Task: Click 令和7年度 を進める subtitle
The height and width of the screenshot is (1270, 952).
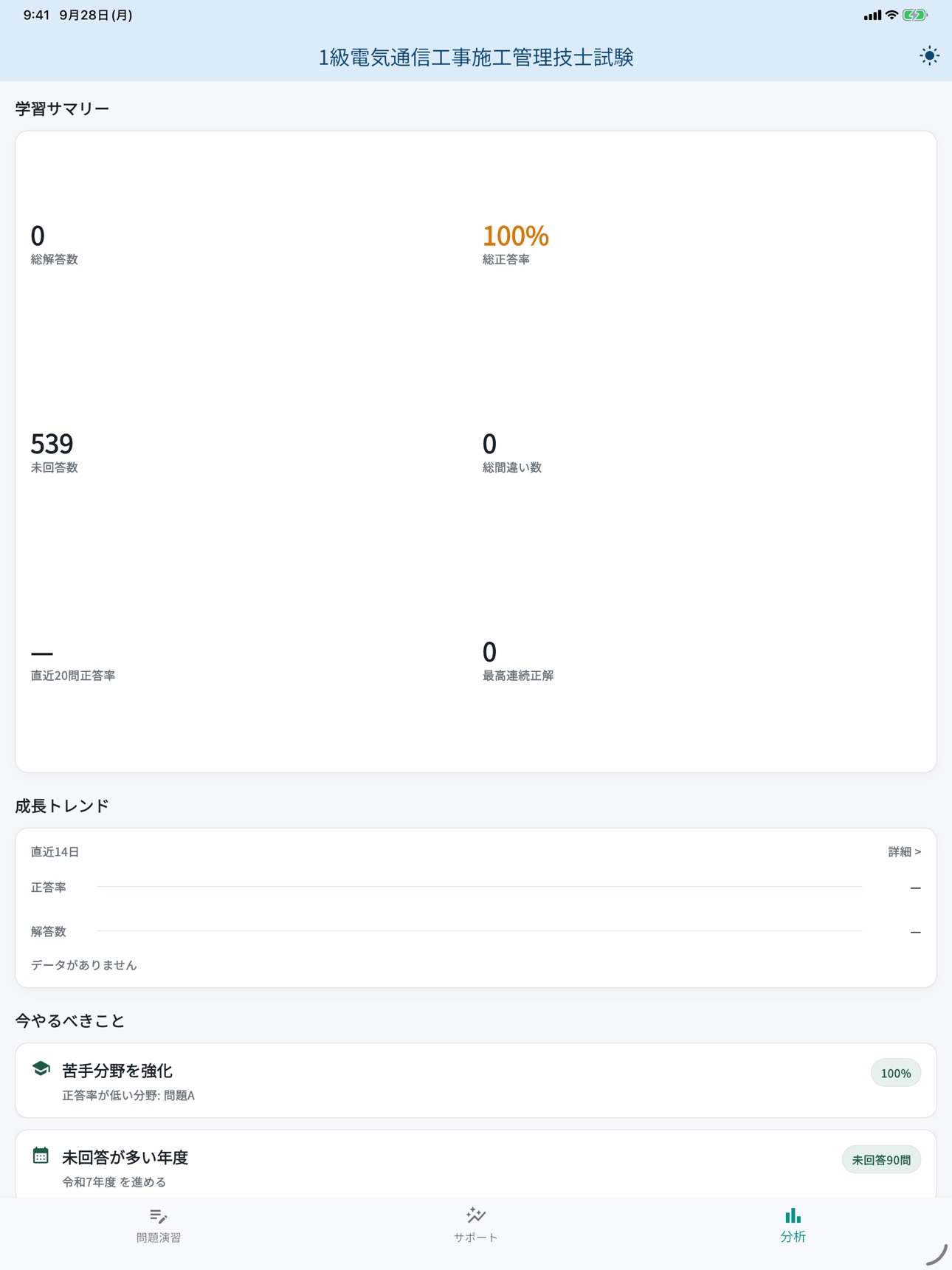Action: [114, 1182]
